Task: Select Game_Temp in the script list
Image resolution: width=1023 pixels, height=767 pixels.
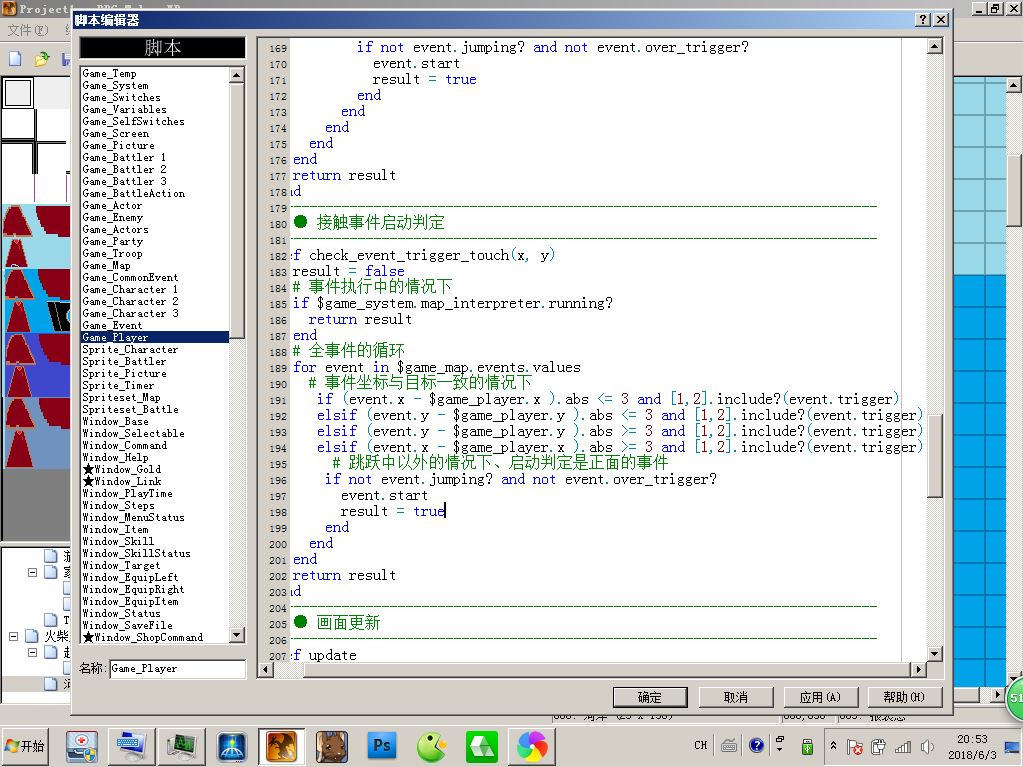Action: point(110,74)
